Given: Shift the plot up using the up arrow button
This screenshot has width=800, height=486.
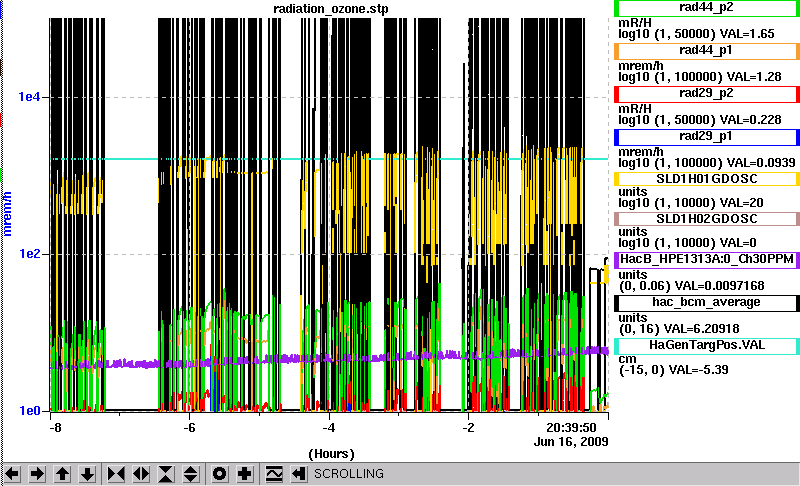Looking at the screenshot, I should point(62,474).
